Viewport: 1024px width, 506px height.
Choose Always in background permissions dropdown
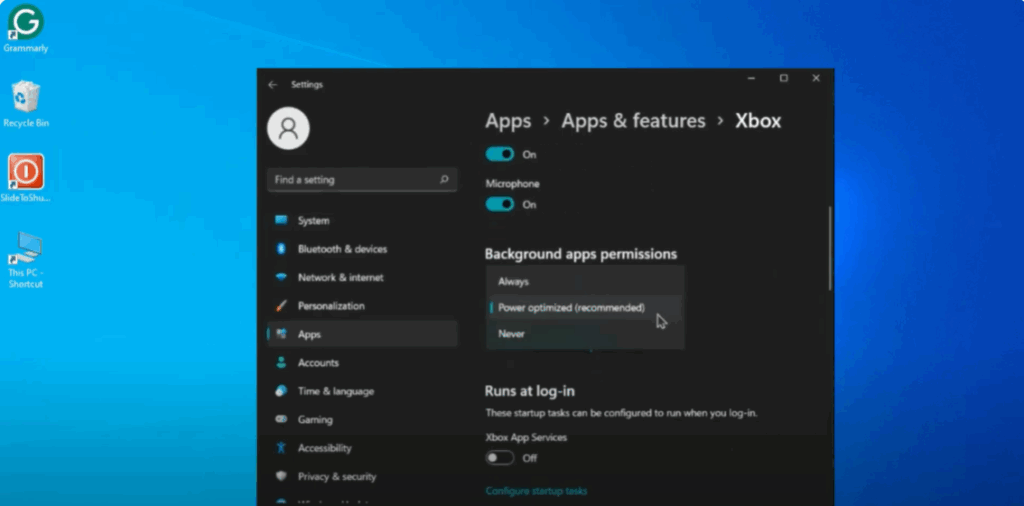click(x=585, y=281)
